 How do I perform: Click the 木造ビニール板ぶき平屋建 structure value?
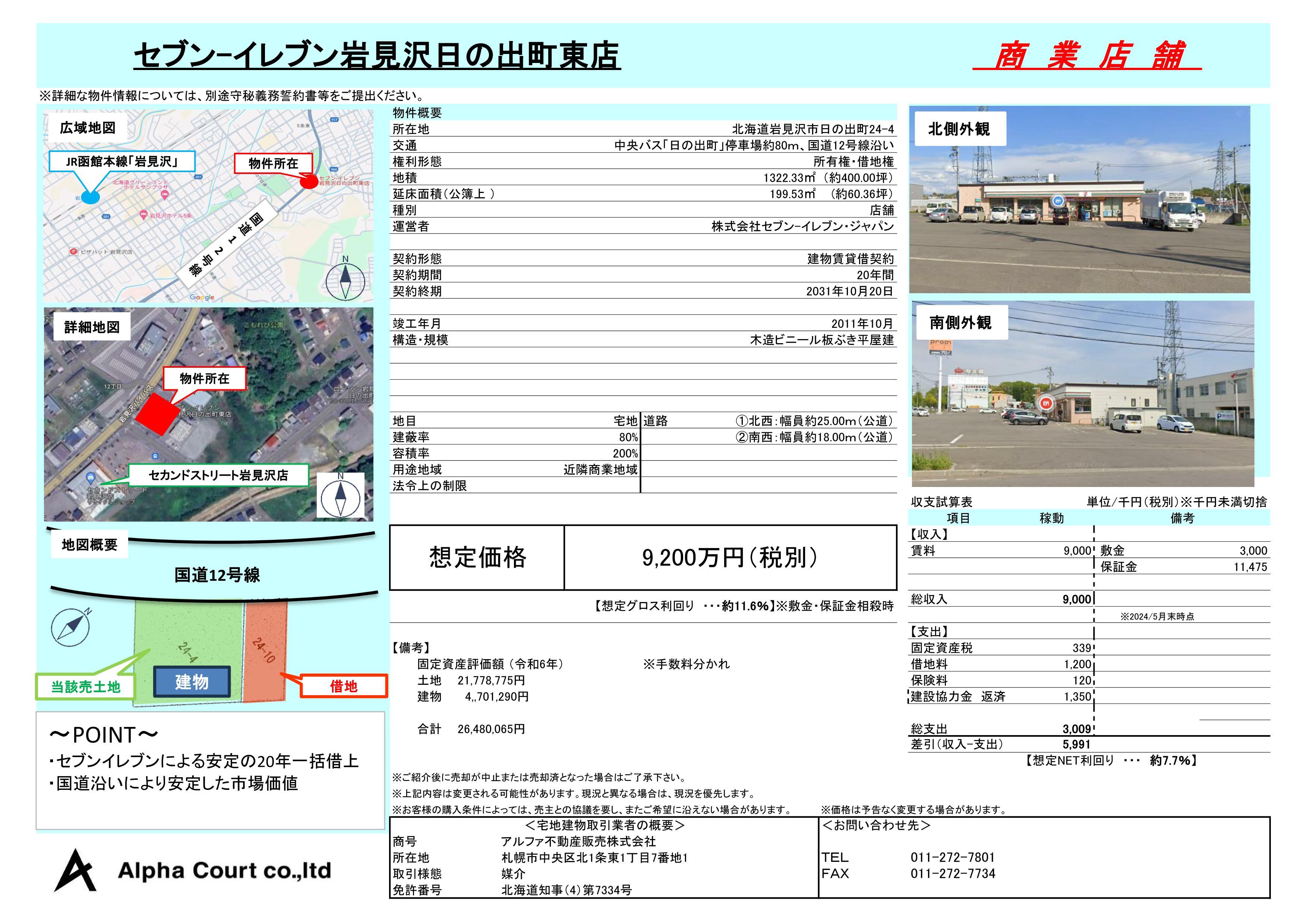822,340
